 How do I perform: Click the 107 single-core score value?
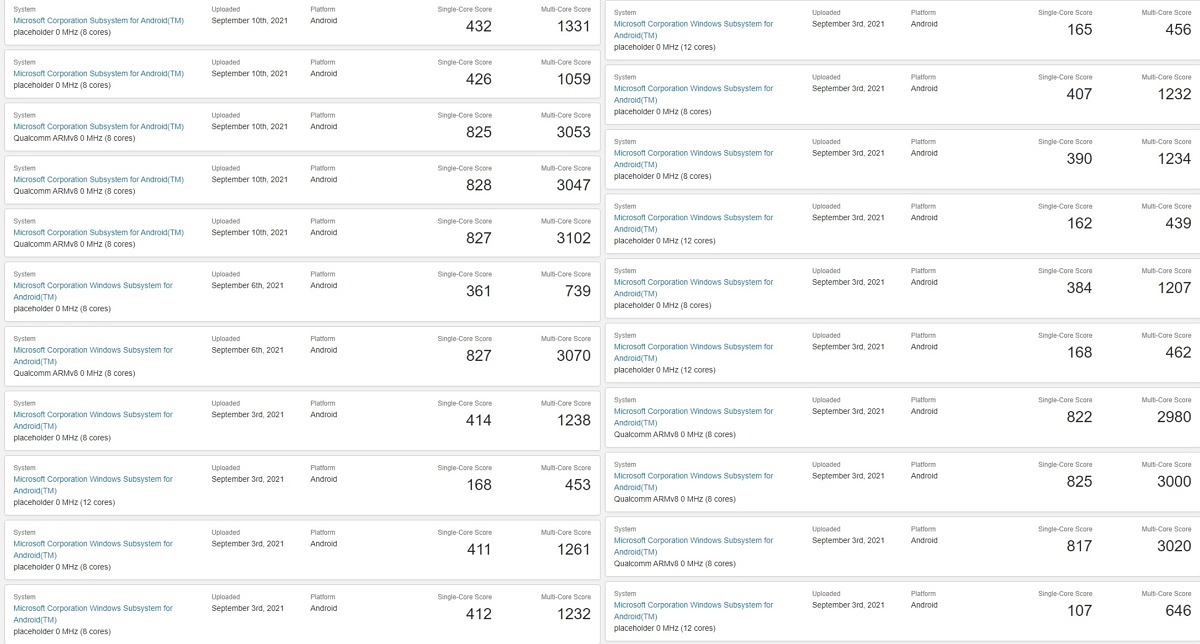coord(1079,610)
